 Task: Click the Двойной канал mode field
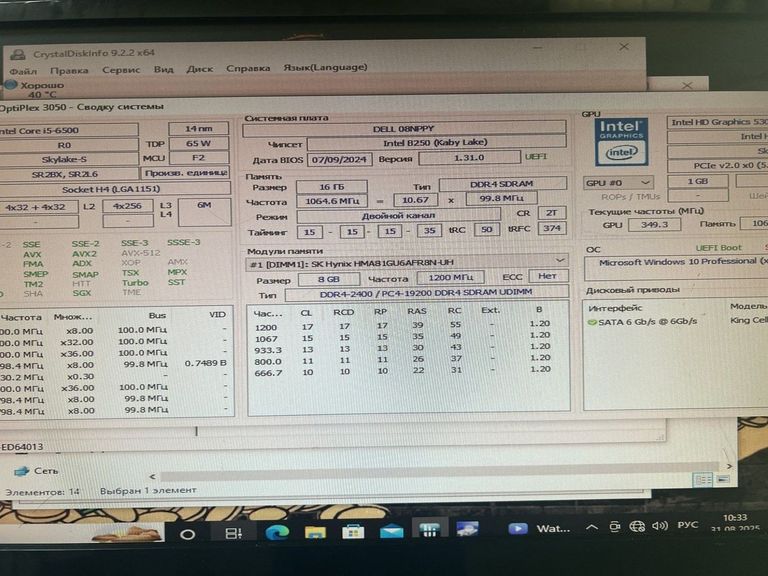[399, 216]
